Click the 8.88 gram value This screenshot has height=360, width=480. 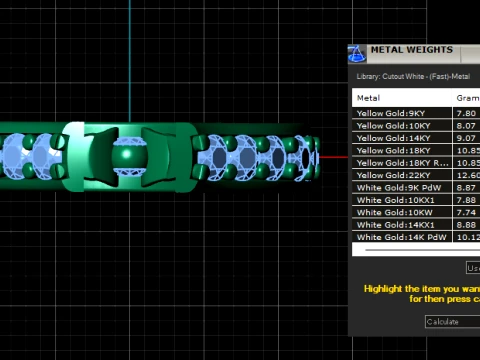point(466,225)
